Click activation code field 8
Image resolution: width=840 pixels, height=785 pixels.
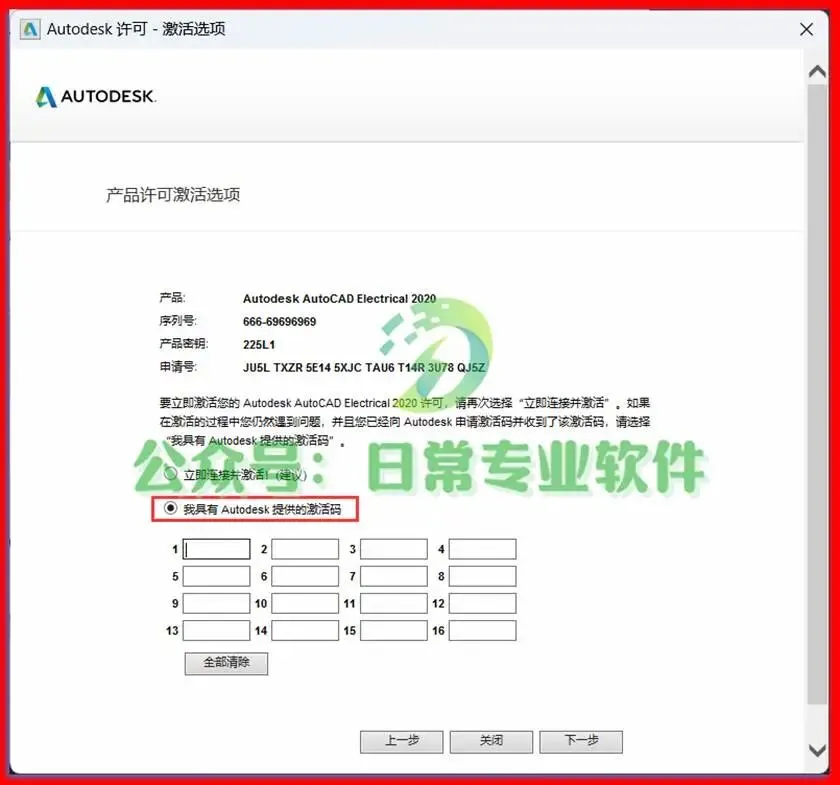point(483,577)
